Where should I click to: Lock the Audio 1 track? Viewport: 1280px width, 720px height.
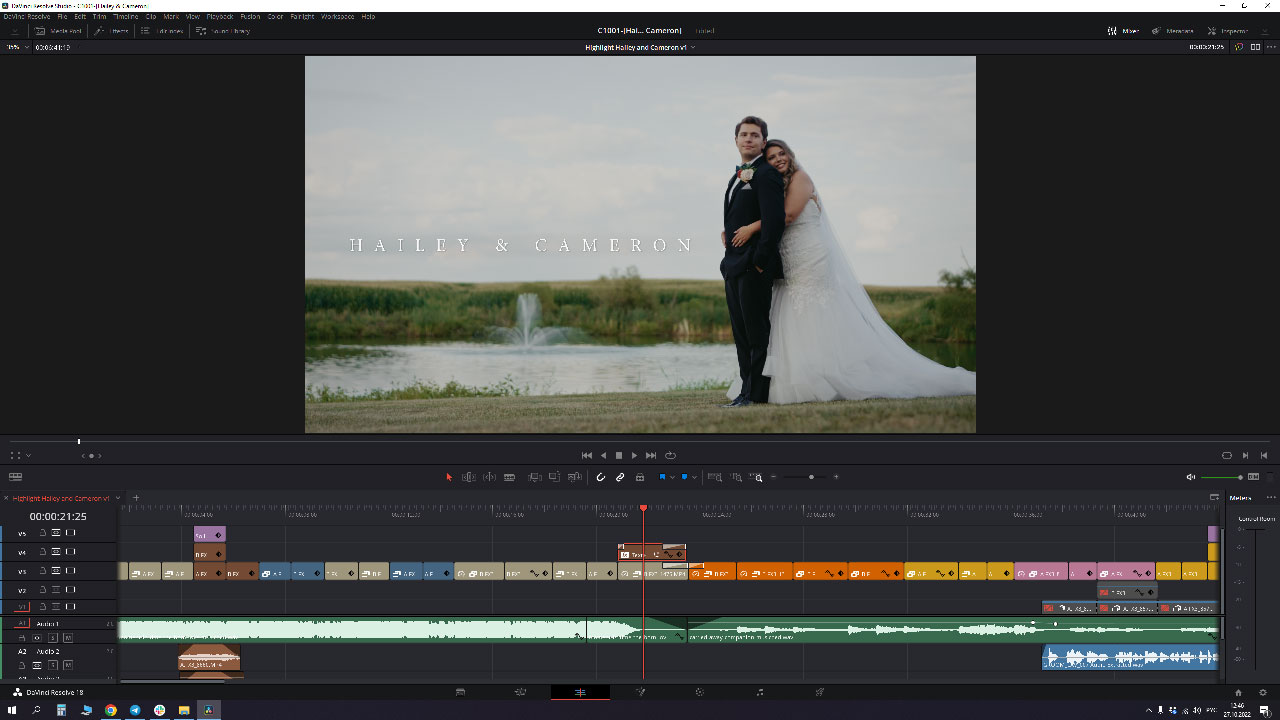pyautogui.click(x=23, y=638)
